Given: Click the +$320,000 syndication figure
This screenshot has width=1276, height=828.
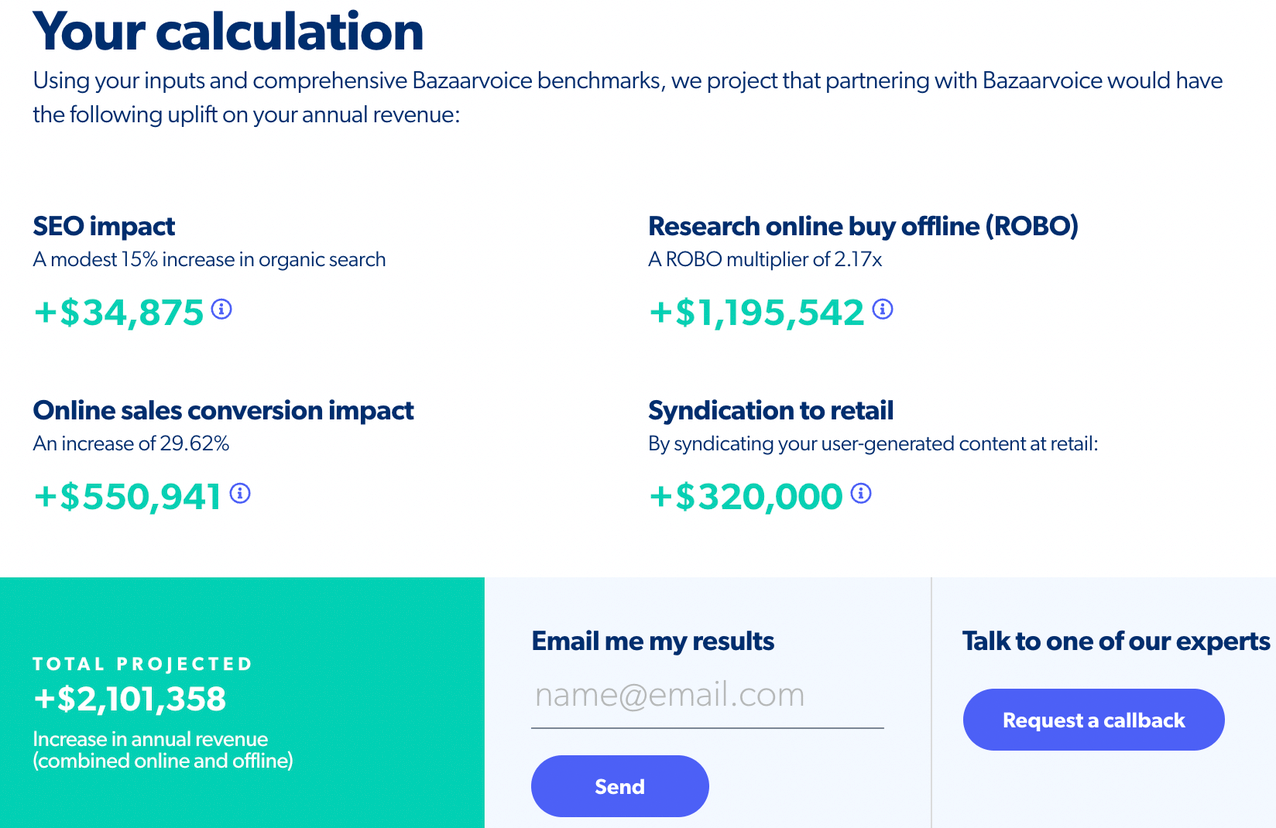Looking at the screenshot, I should [746, 496].
